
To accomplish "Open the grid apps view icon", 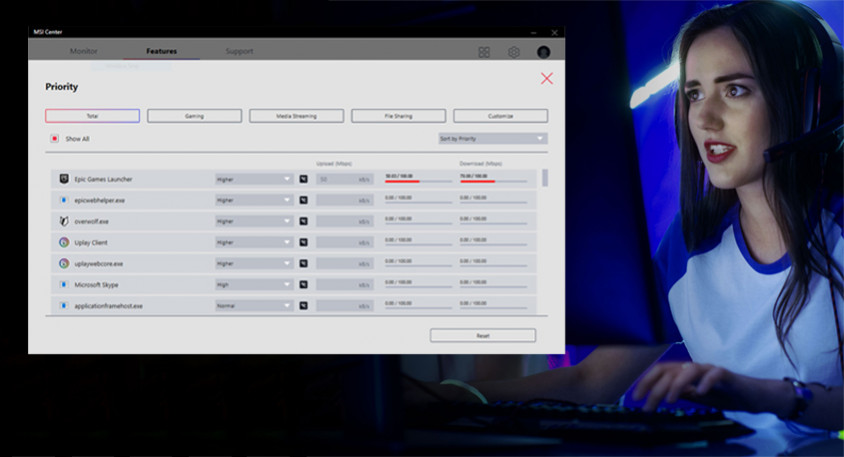I will (484, 52).
